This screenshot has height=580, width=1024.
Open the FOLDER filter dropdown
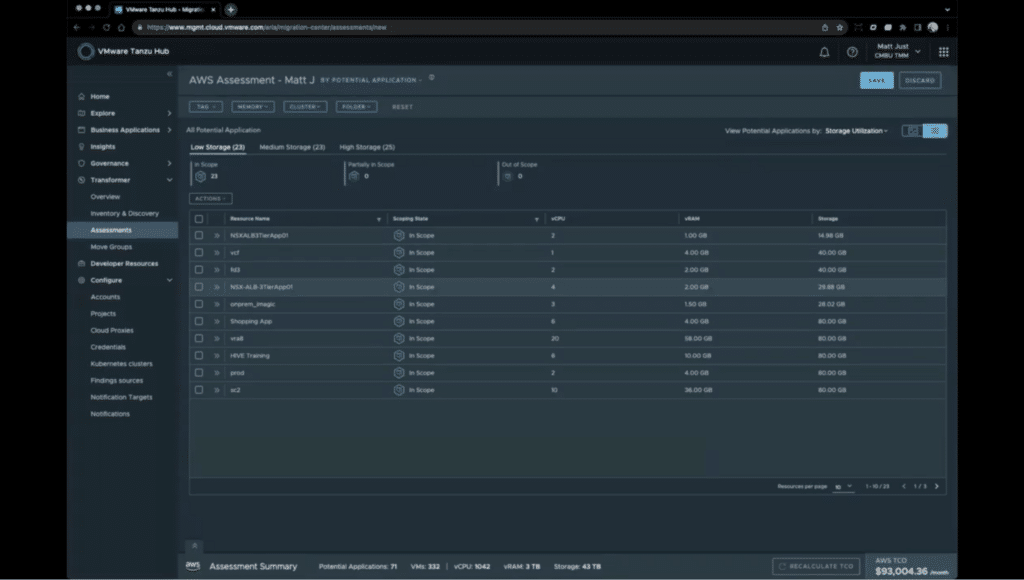click(357, 106)
